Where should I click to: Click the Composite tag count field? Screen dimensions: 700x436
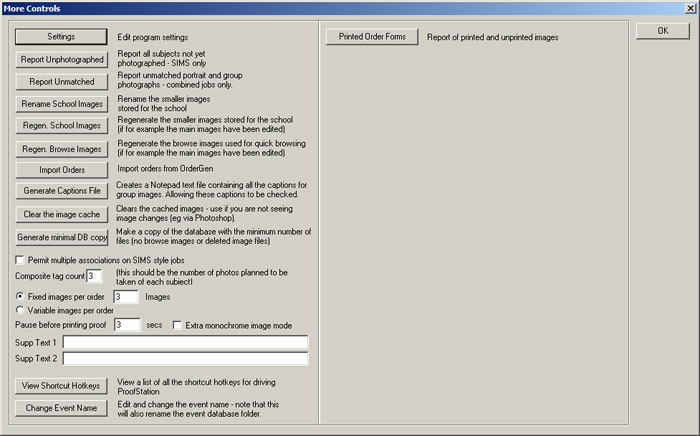(94, 276)
